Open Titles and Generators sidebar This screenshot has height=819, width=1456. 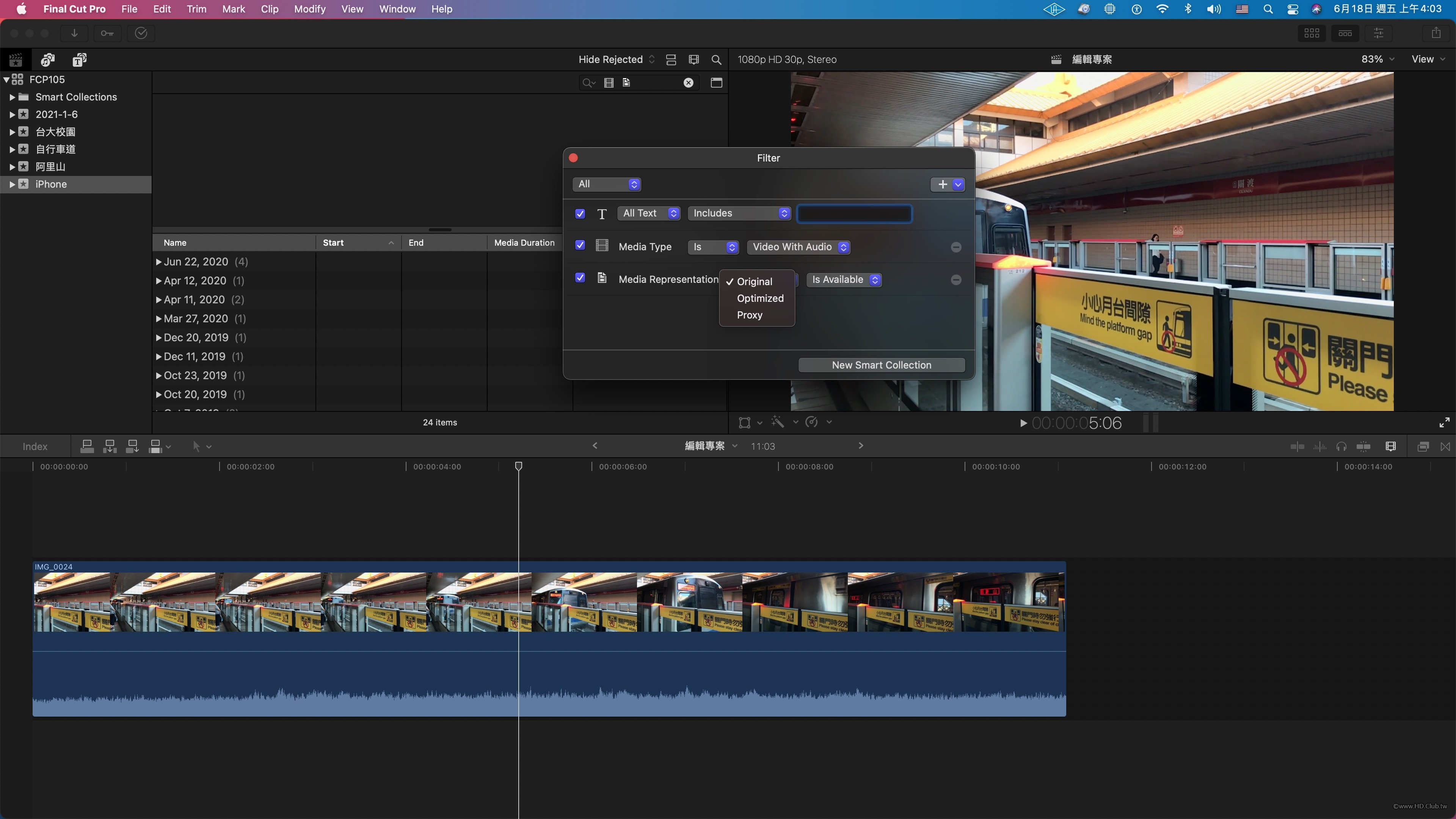(x=80, y=60)
